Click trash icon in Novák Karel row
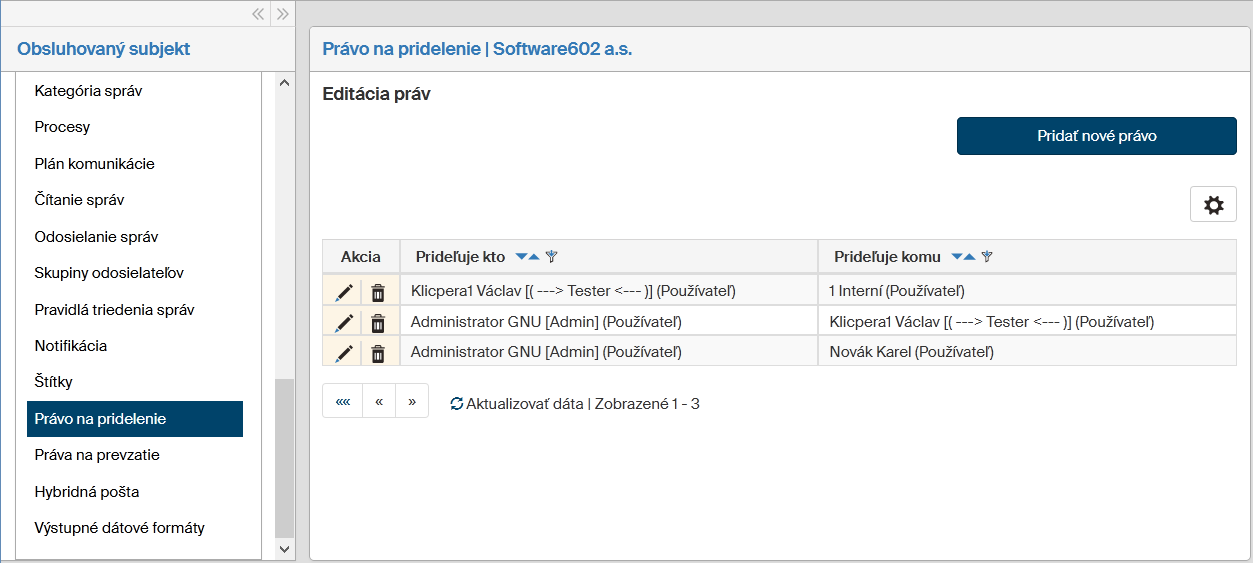 [x=378, y=352]
